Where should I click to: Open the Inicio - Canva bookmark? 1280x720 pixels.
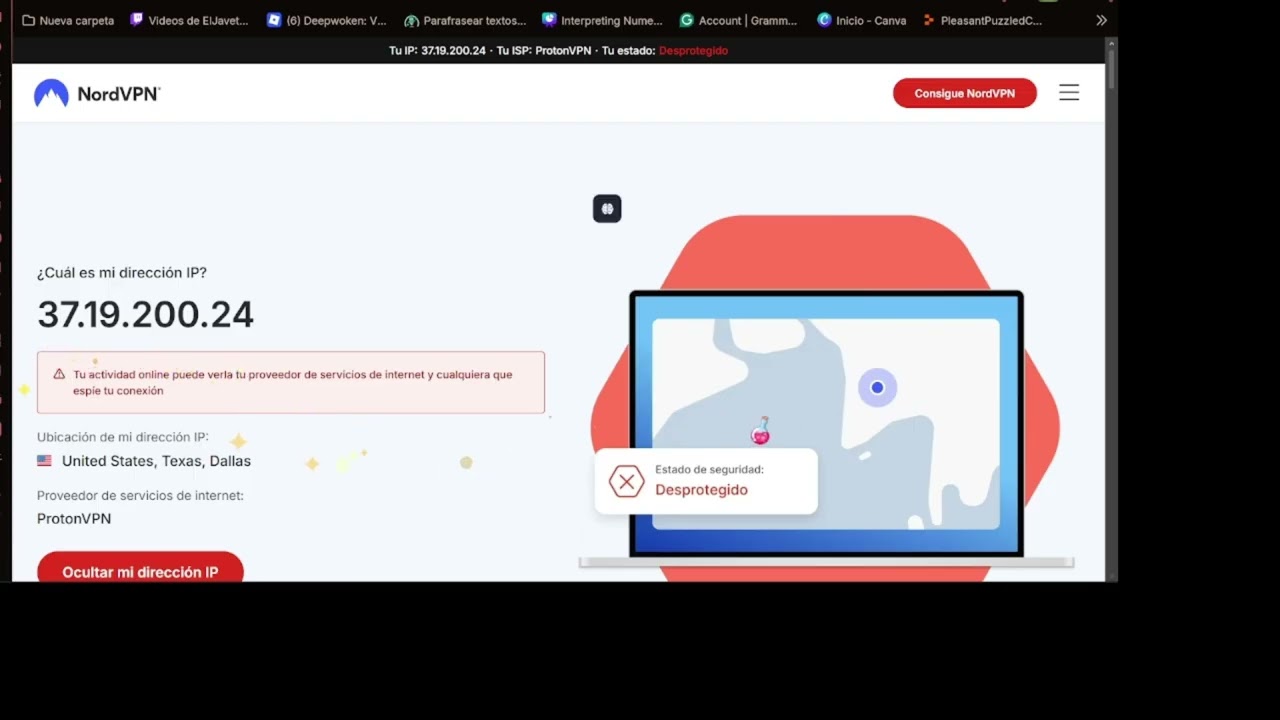click(861, 20)
